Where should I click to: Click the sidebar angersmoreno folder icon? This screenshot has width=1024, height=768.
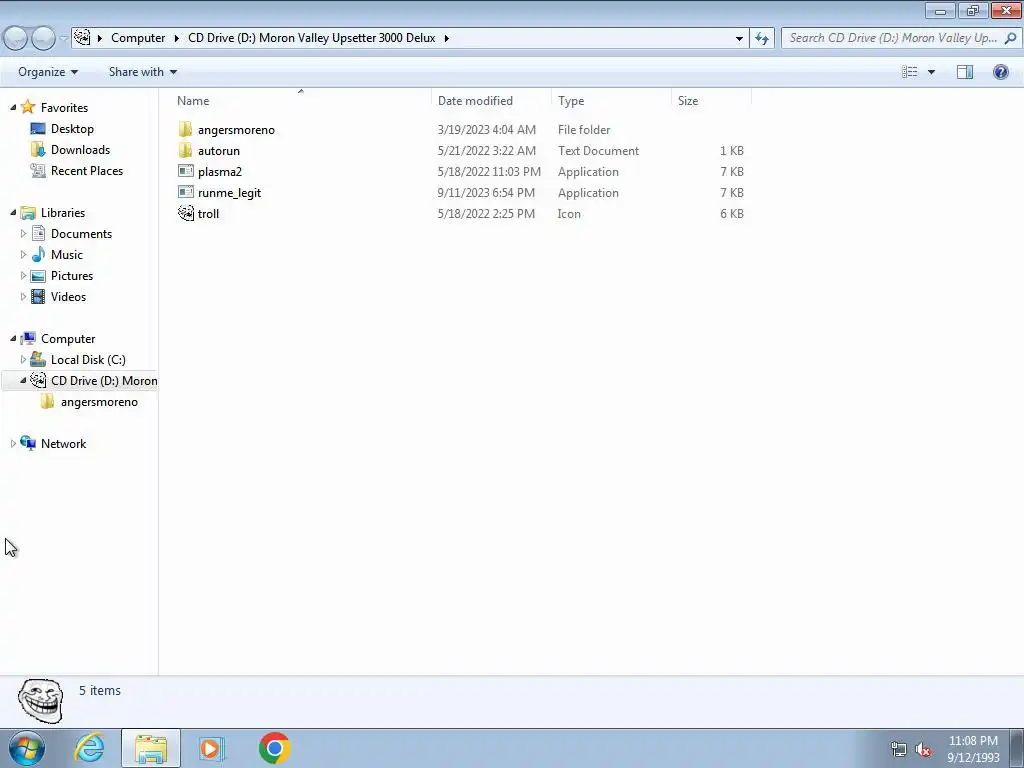tap(47, 401)
